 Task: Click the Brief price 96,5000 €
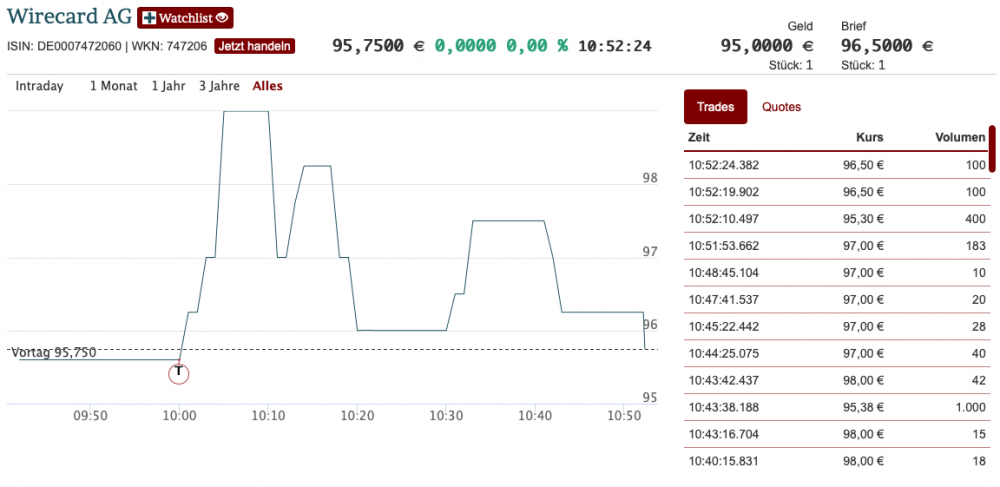887,46
